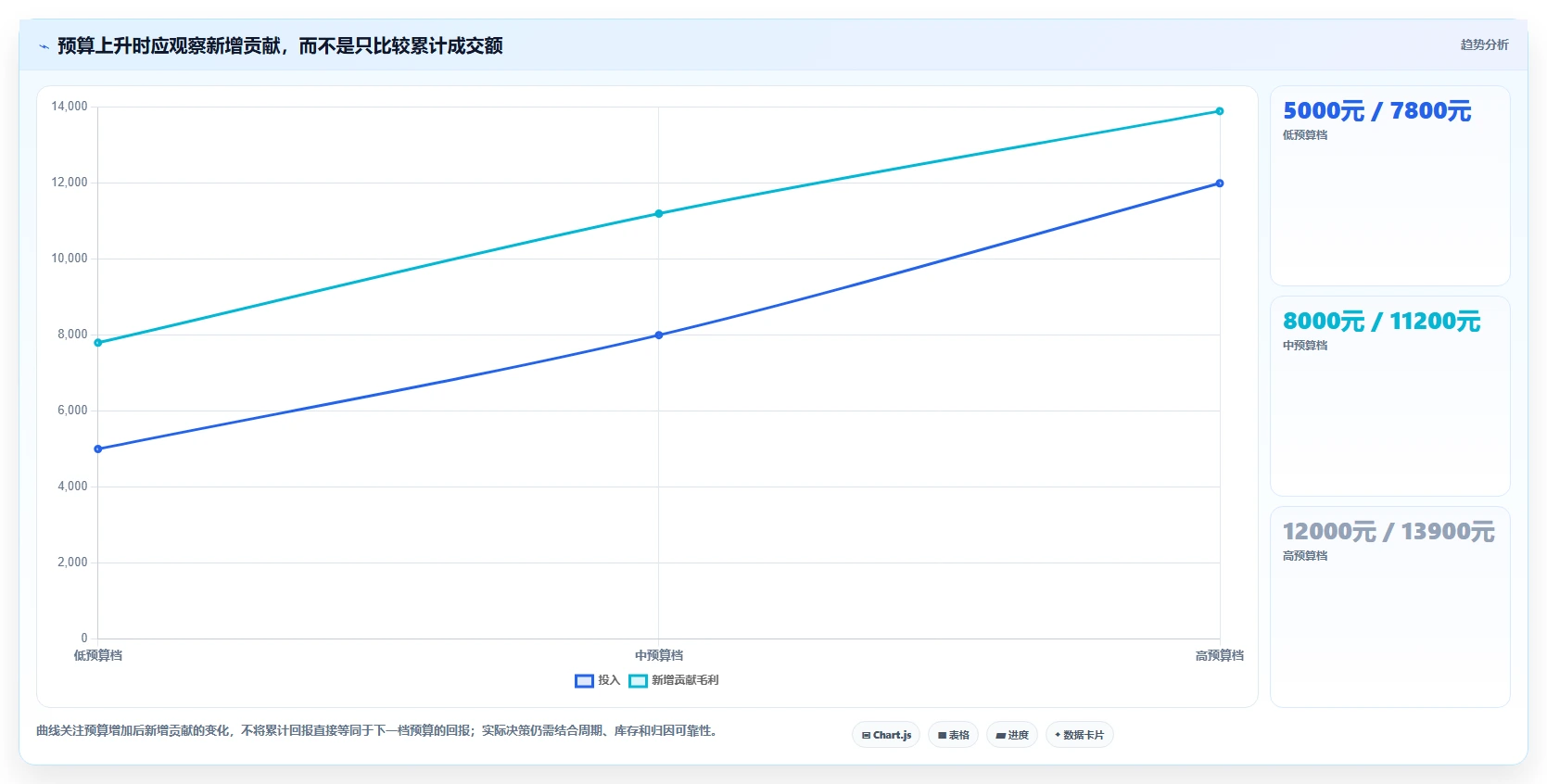Click the 投入 data point at 低预算档
The width and height of the screenshot is (1547, 784).
[x=98, y=449]
